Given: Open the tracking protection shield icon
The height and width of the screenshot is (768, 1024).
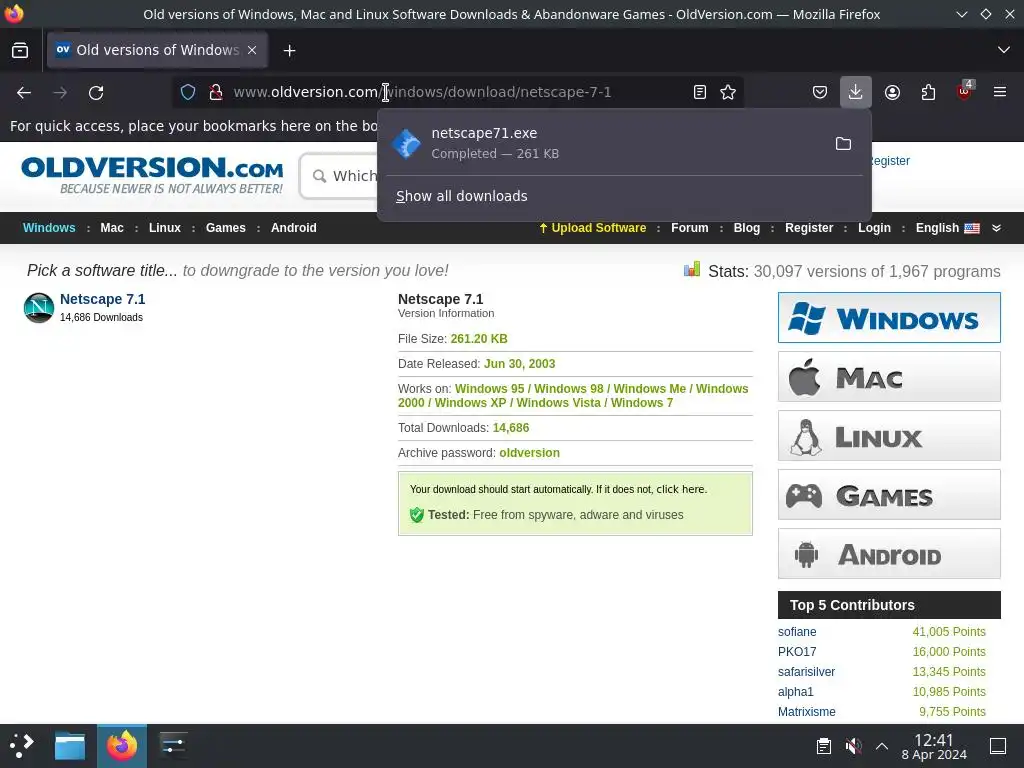Looking at the screenshot, I should pyautogui.click(x=188, y=92).
